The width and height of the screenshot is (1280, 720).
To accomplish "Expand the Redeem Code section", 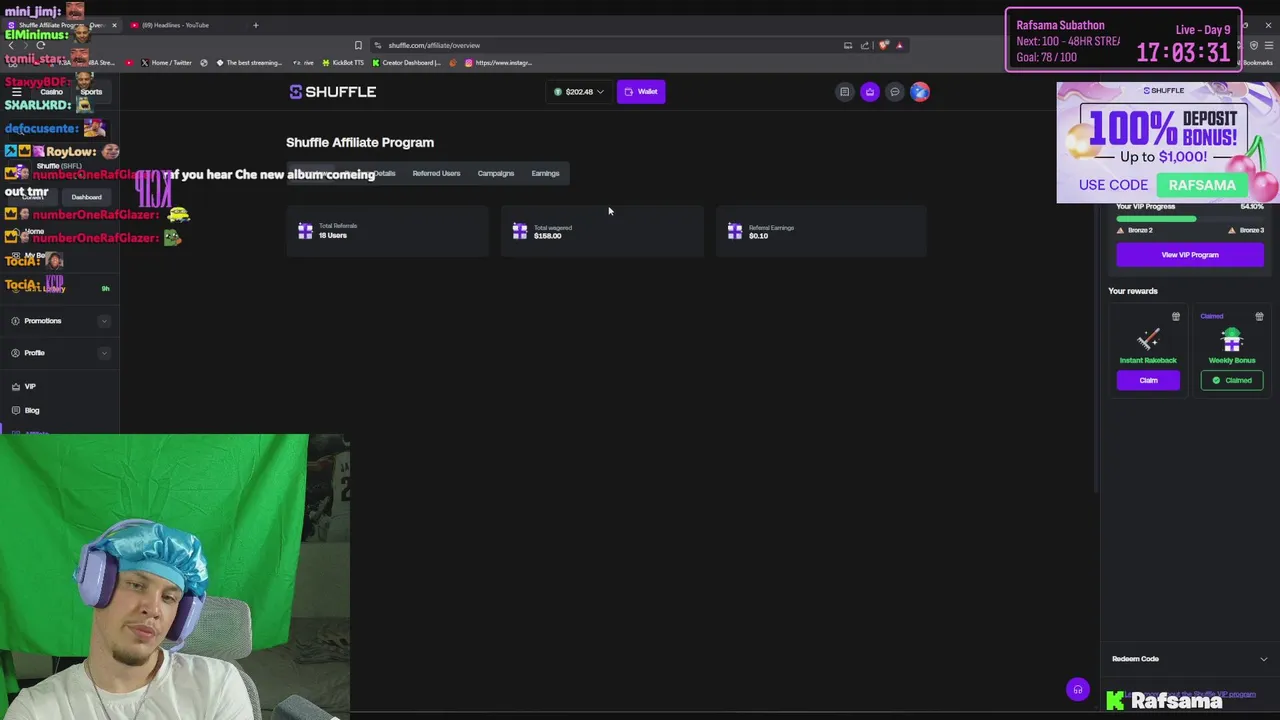I will 1190,659.
